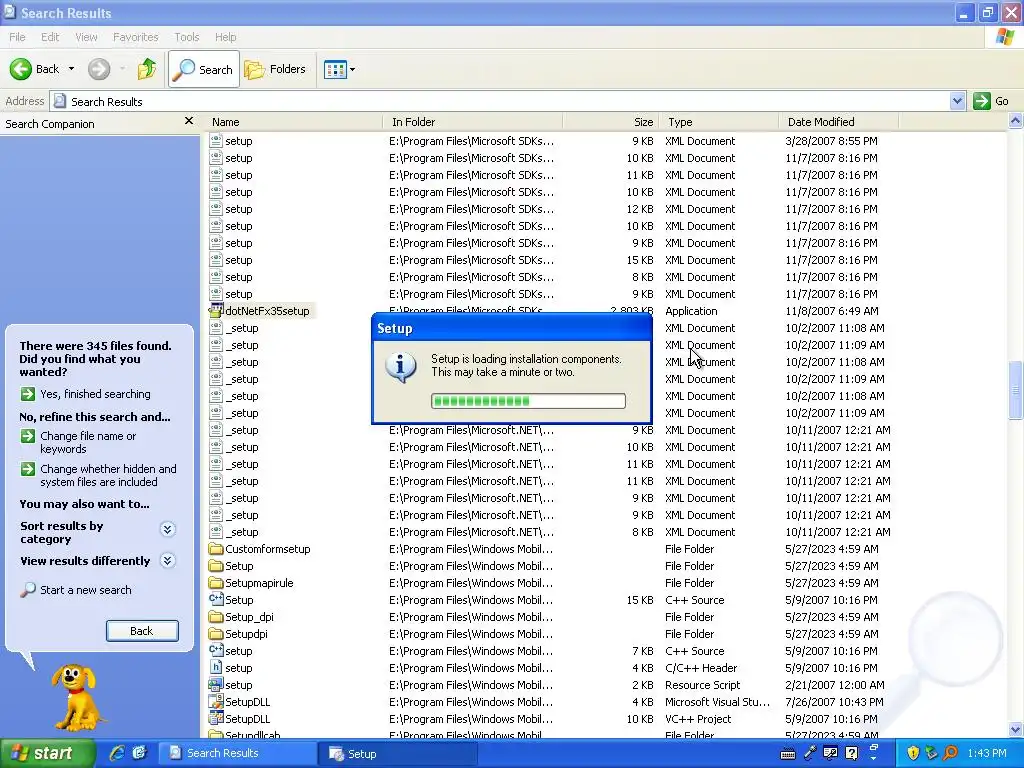
Task: Toggle the Search pane toolbar button
Action: [204, 69]
